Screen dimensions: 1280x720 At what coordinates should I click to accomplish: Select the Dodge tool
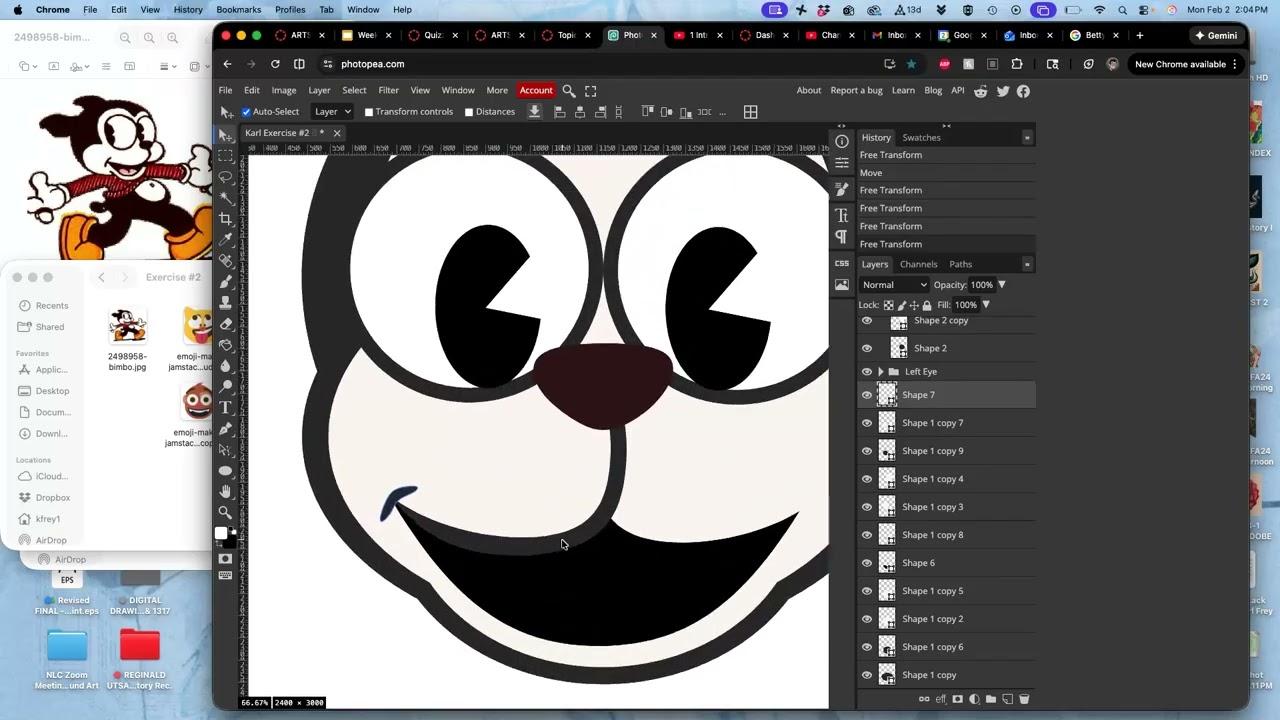coord(226,386)
